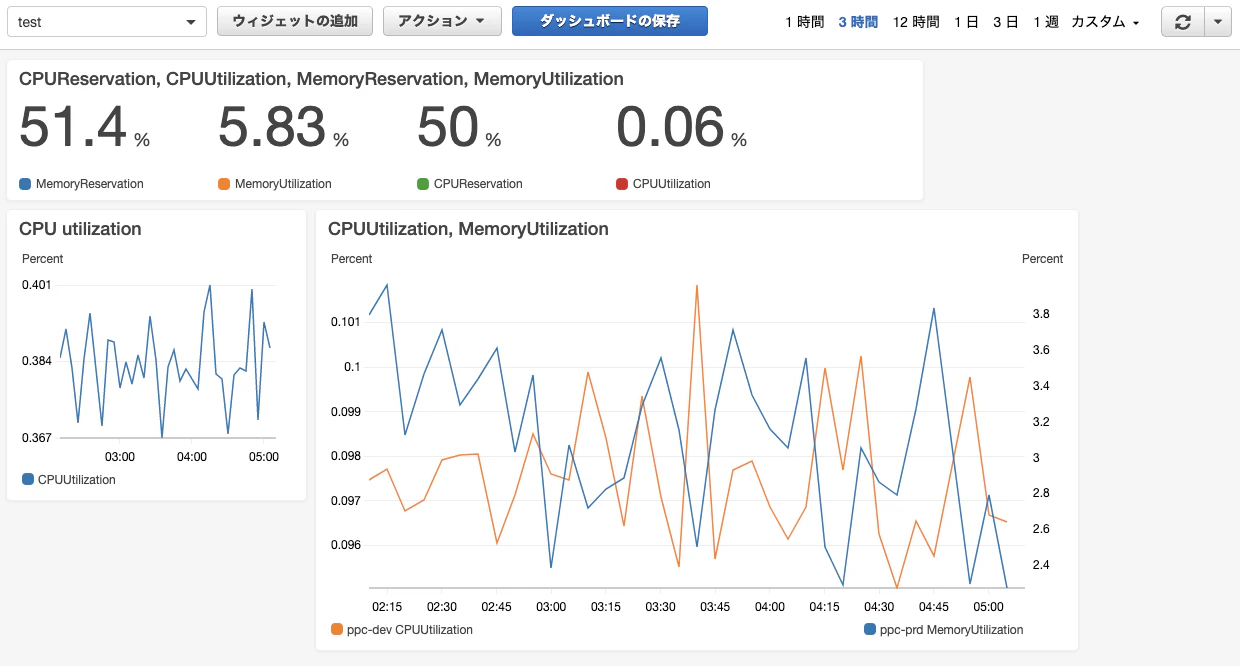
Task: Expand the アクション dropdown menu
Action: pos(442,21)
